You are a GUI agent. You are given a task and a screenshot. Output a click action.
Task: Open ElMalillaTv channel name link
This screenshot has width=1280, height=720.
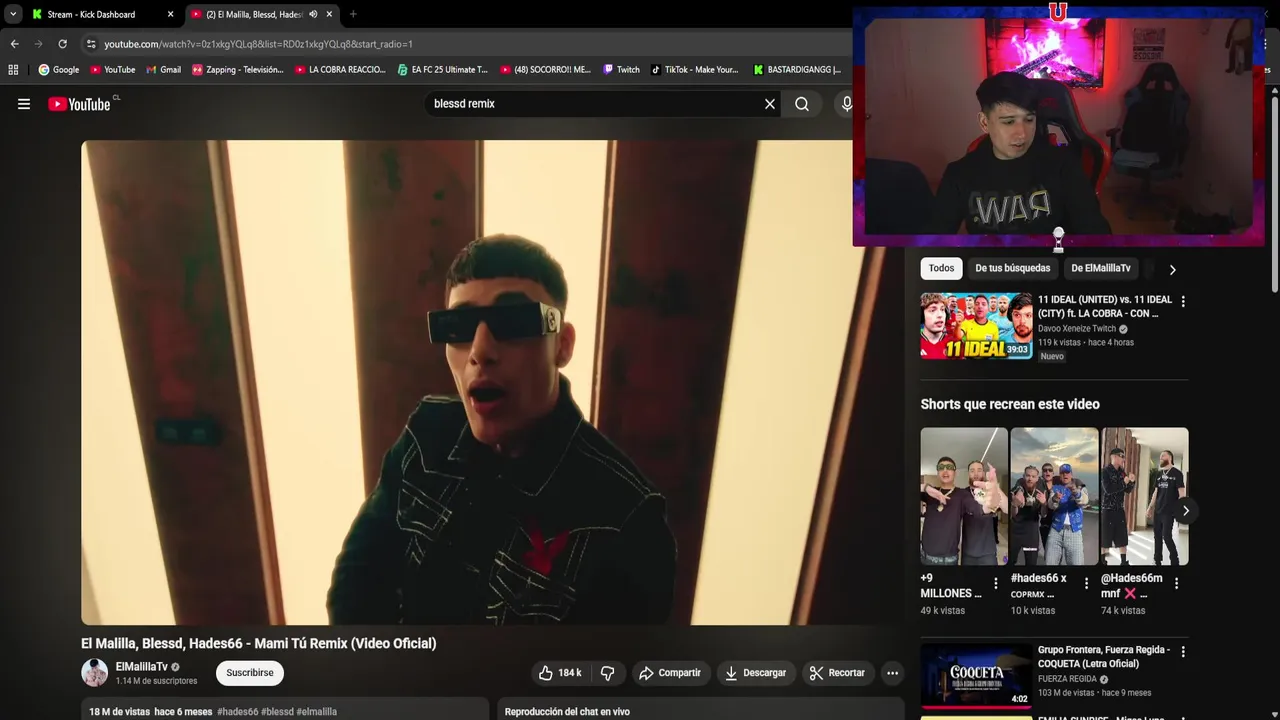click(x=142, y=667)
